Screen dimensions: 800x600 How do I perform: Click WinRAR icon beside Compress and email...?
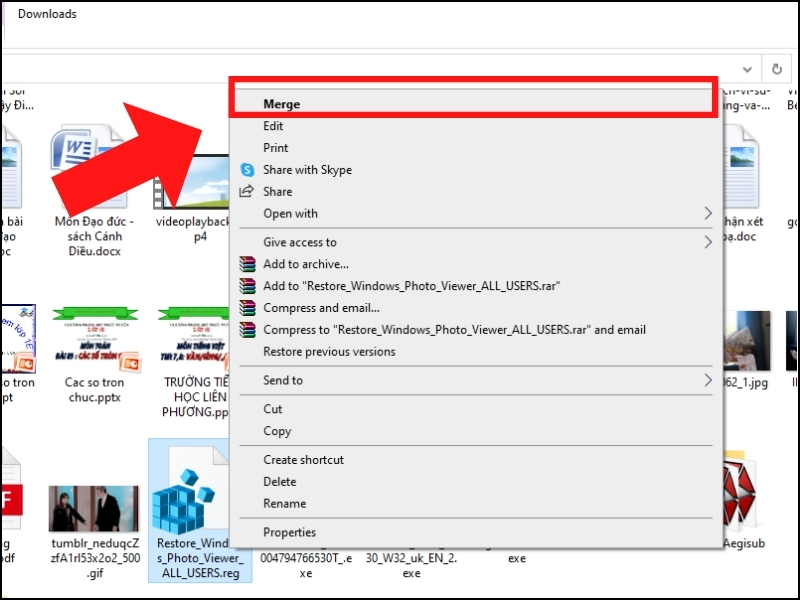(247, 308)
